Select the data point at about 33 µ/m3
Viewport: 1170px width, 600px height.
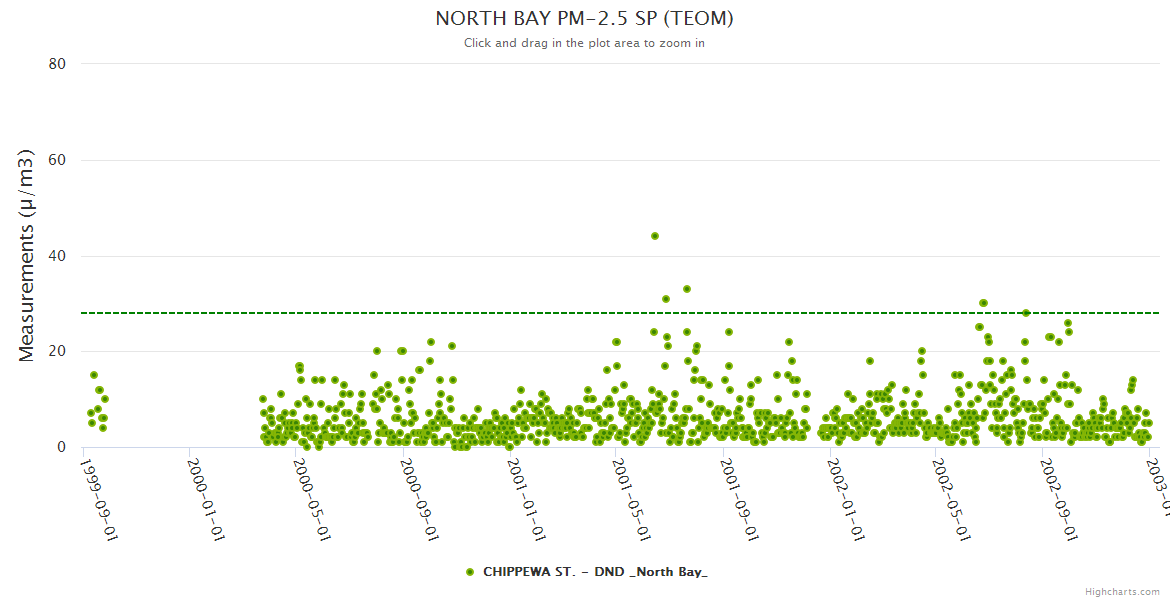click(x=687, y=289)
